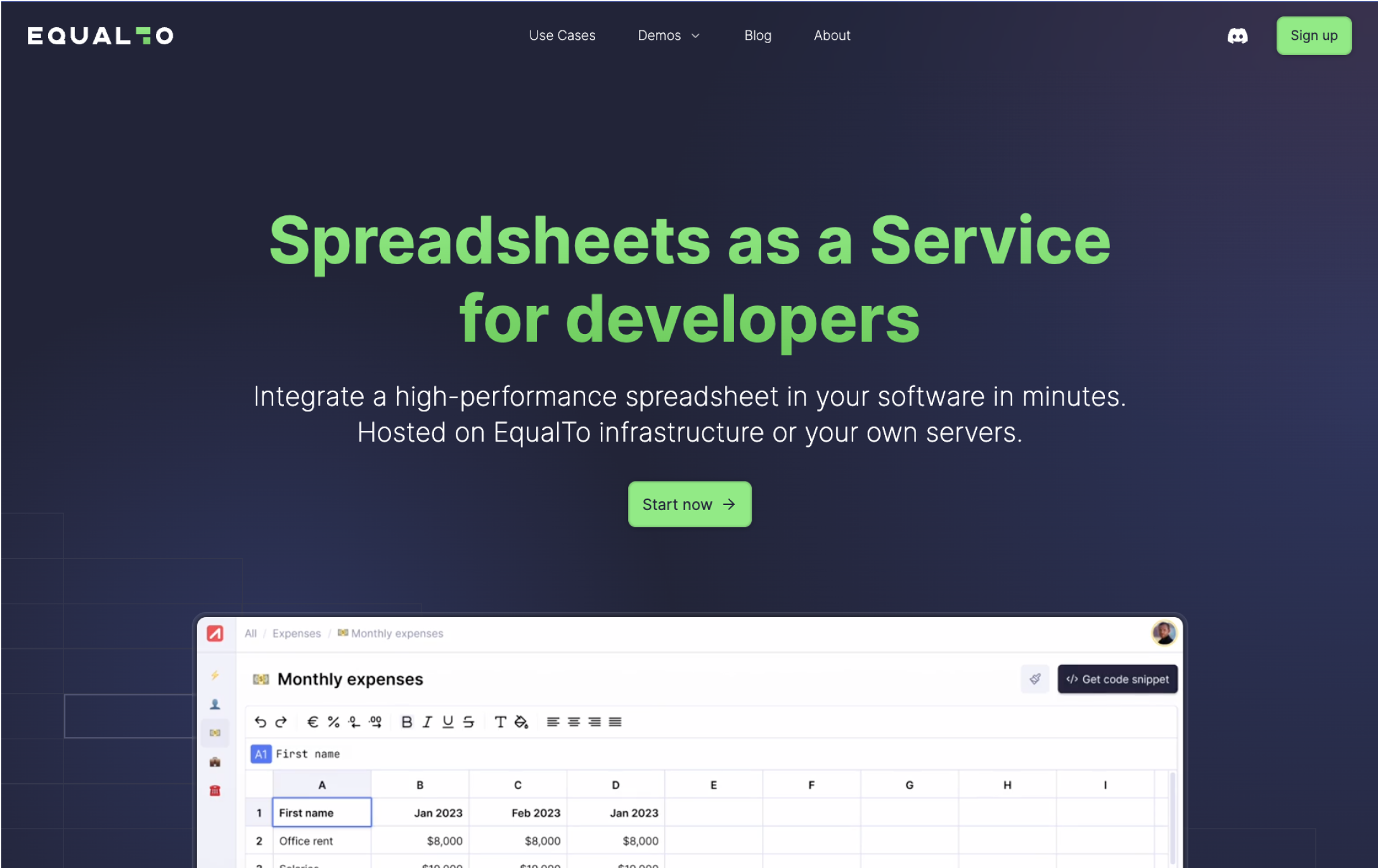Select the briefcase sidebar icon
The image size is (1378, 868).
215,762
